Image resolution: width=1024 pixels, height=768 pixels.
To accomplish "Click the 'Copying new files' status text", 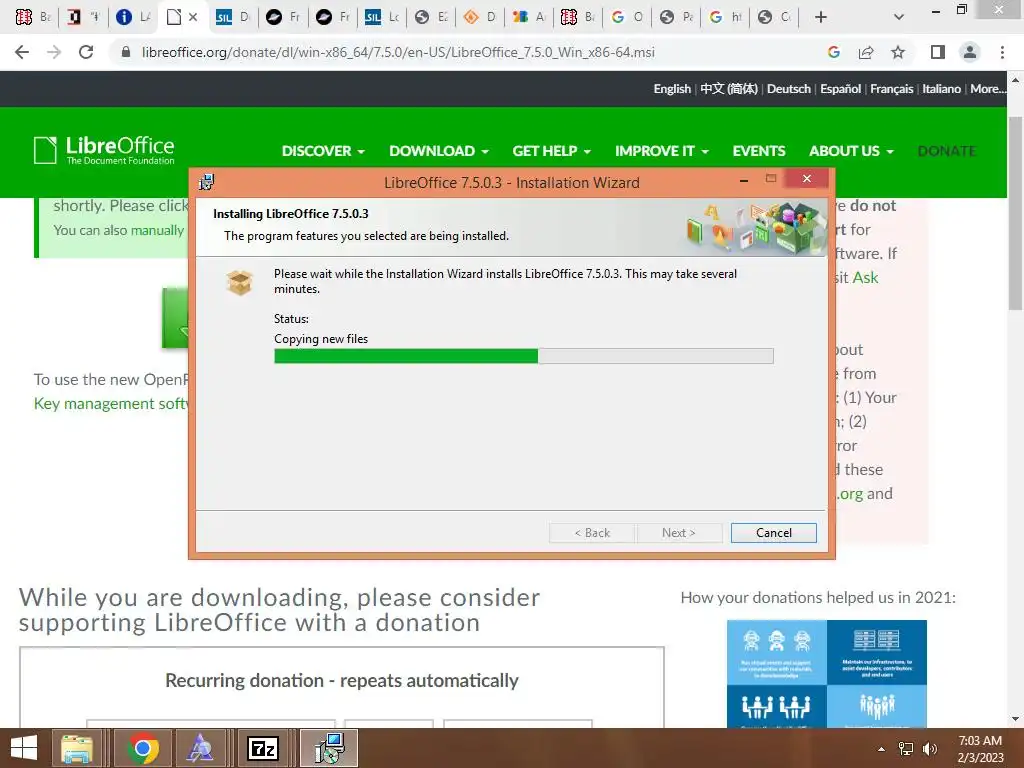I will [321, 339].
